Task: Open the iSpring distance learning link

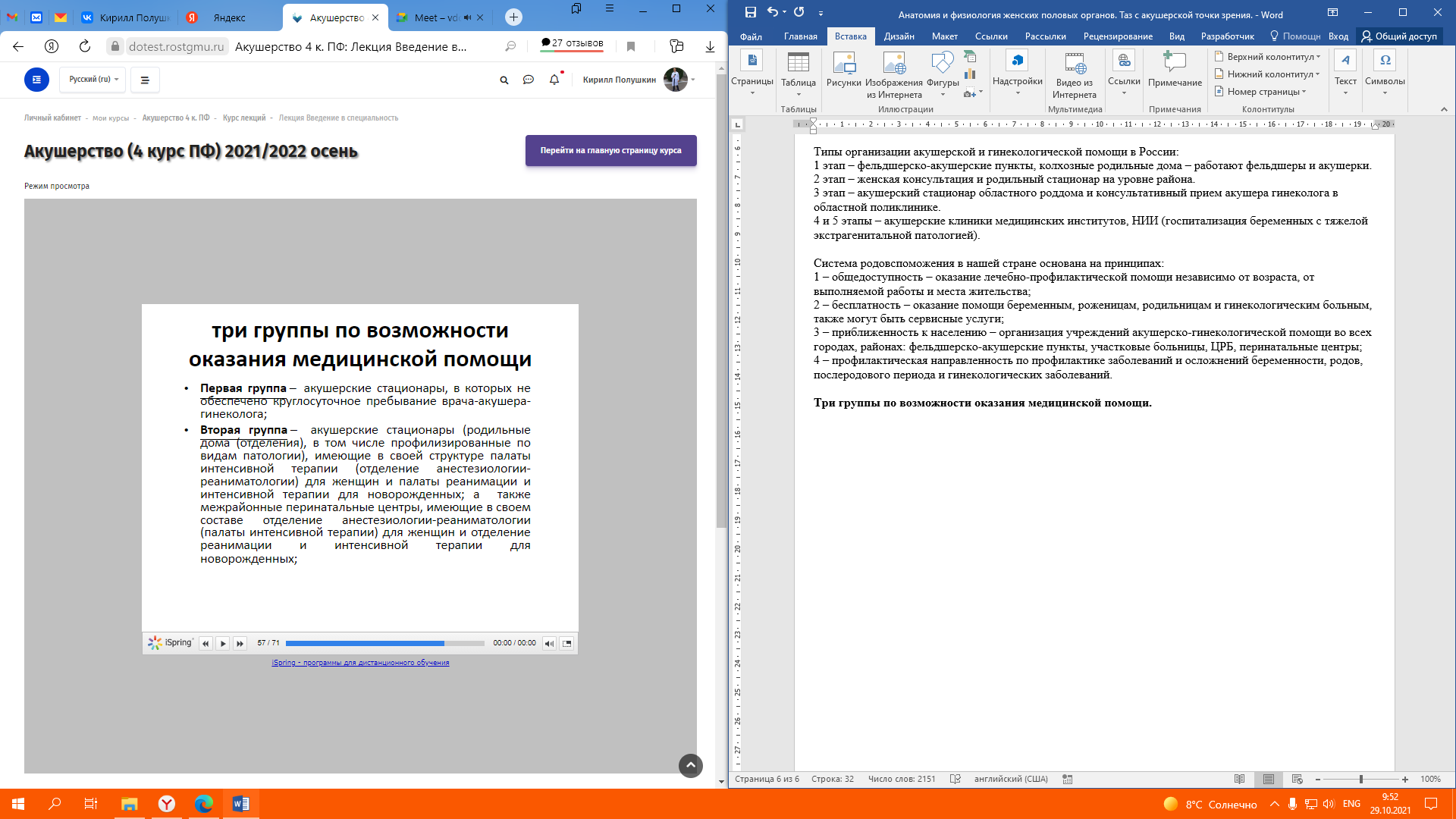Action: [x=360, y=663]
